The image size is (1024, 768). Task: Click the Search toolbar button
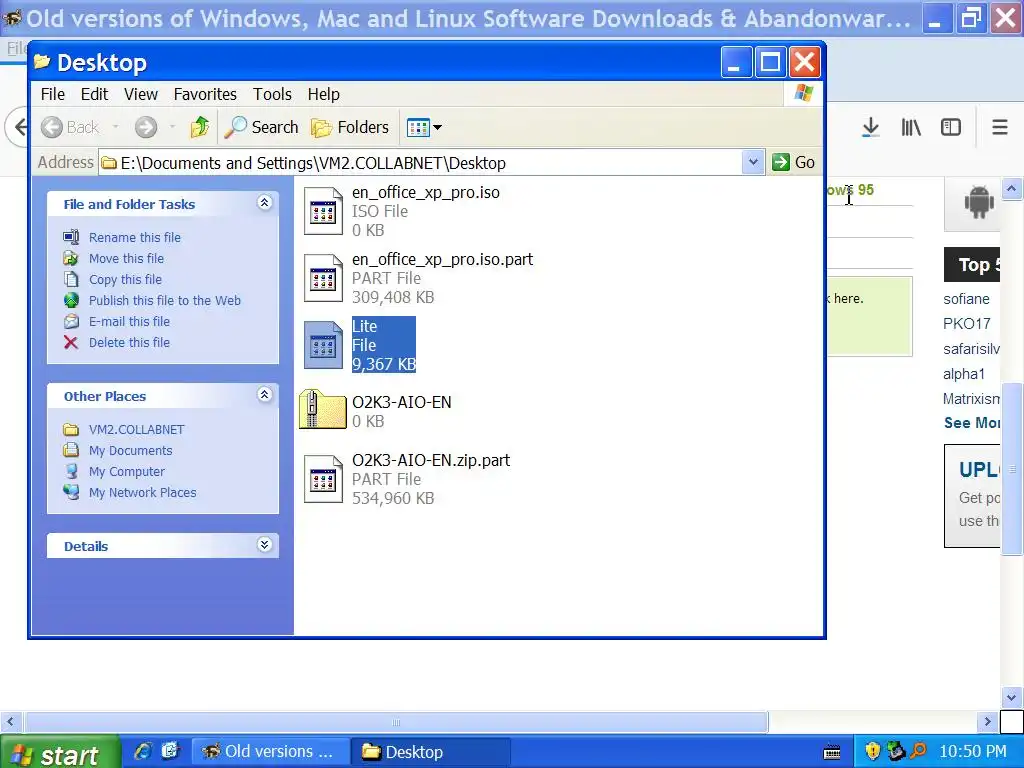pos(261,127)
